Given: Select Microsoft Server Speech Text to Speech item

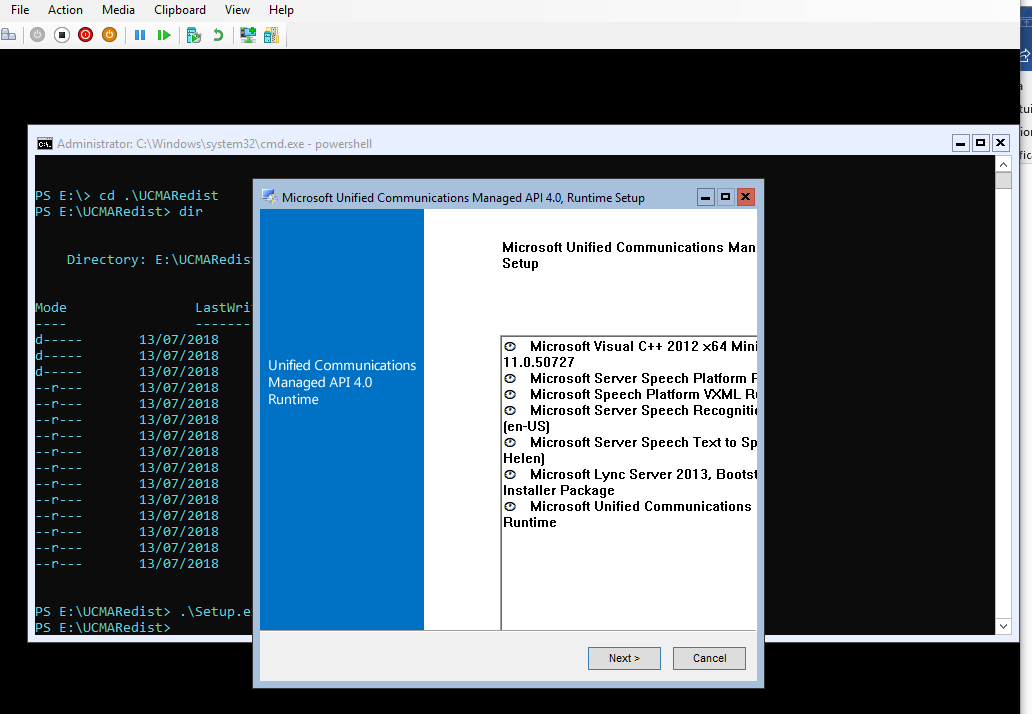Looking at the screenshot, I should click(630, 450).
